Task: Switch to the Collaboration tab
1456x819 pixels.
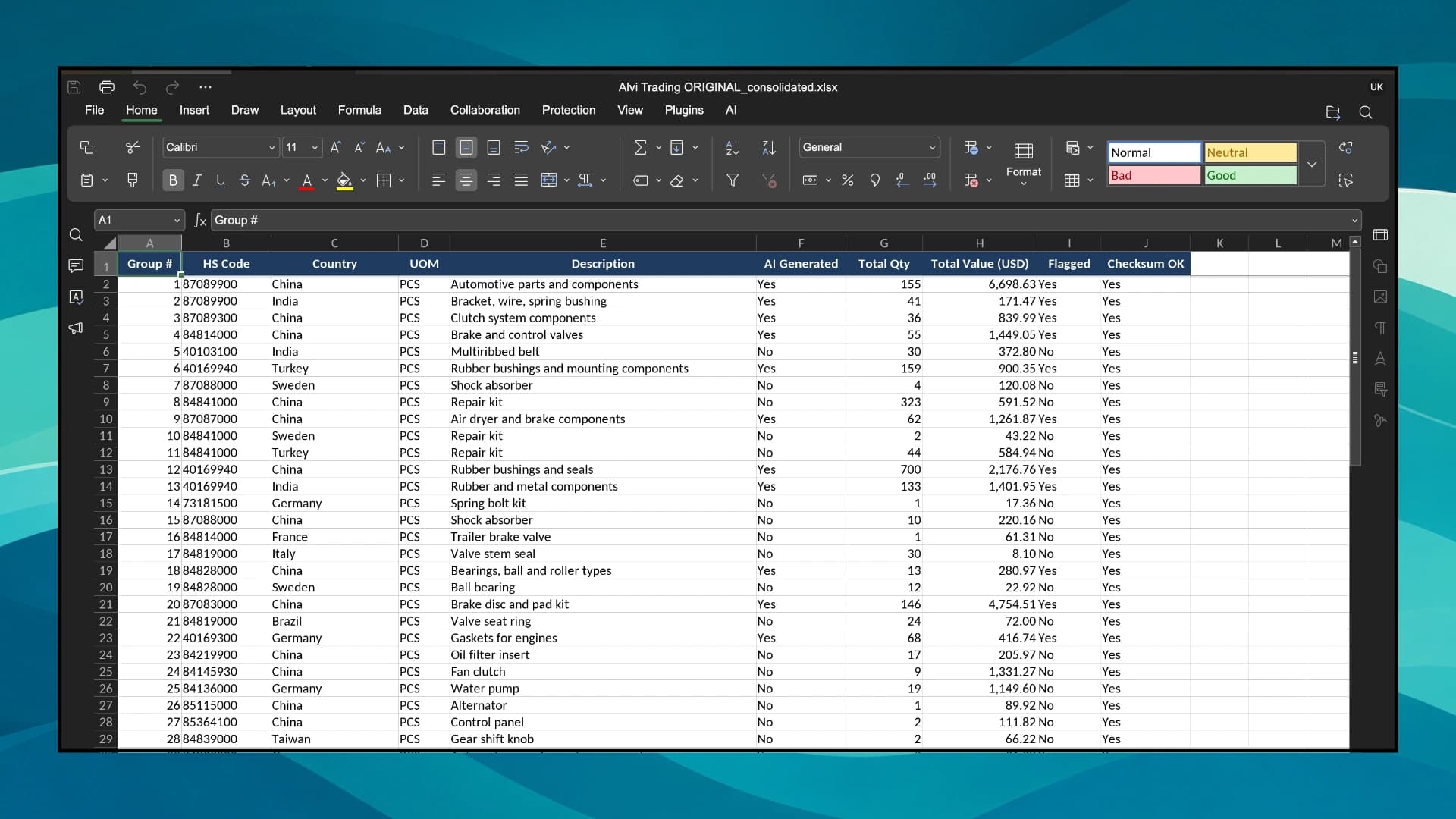Action: point(485,110)
